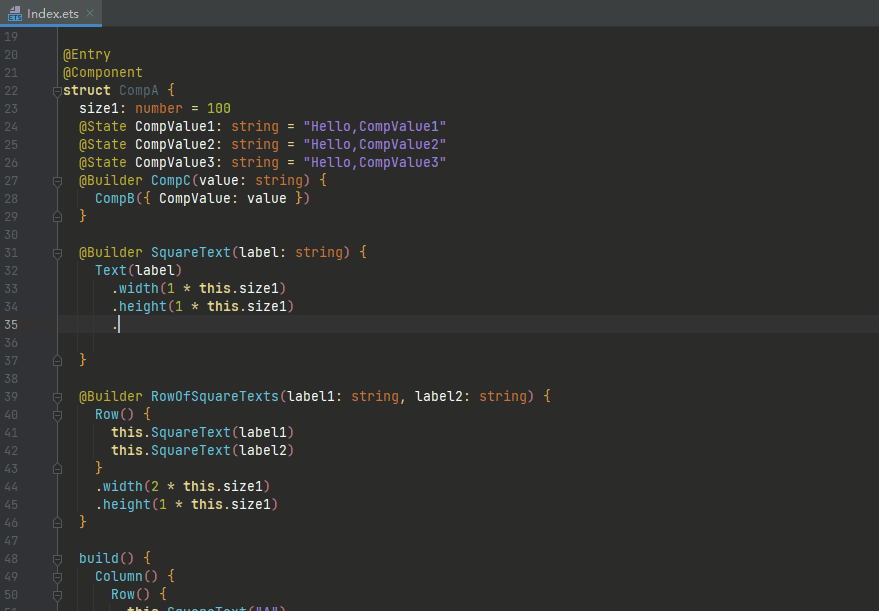Click this.SquareText(label2) call
Screen dimensions: 879x611
[x=202, y=450]
